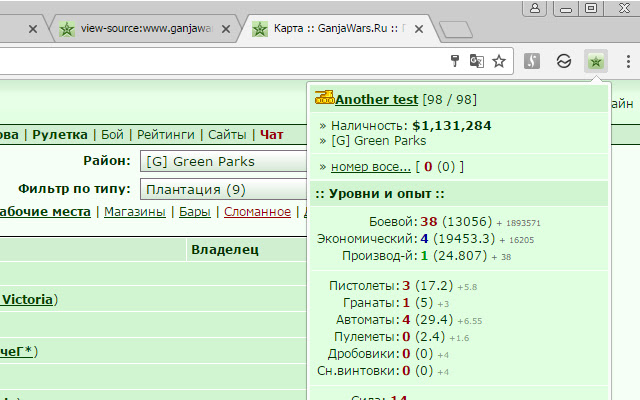Open the номер восе... link

pyautogui.click(x=371, y=167)
